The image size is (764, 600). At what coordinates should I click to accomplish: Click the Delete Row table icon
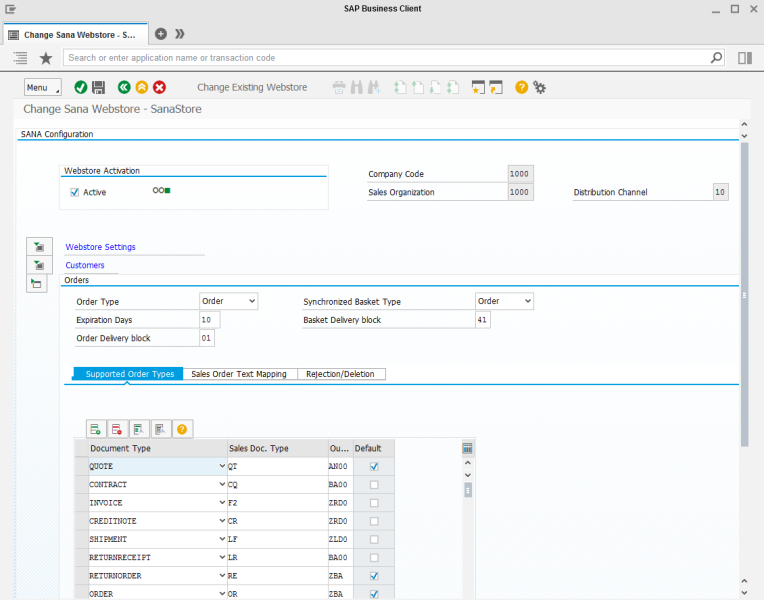coord(117,429)
